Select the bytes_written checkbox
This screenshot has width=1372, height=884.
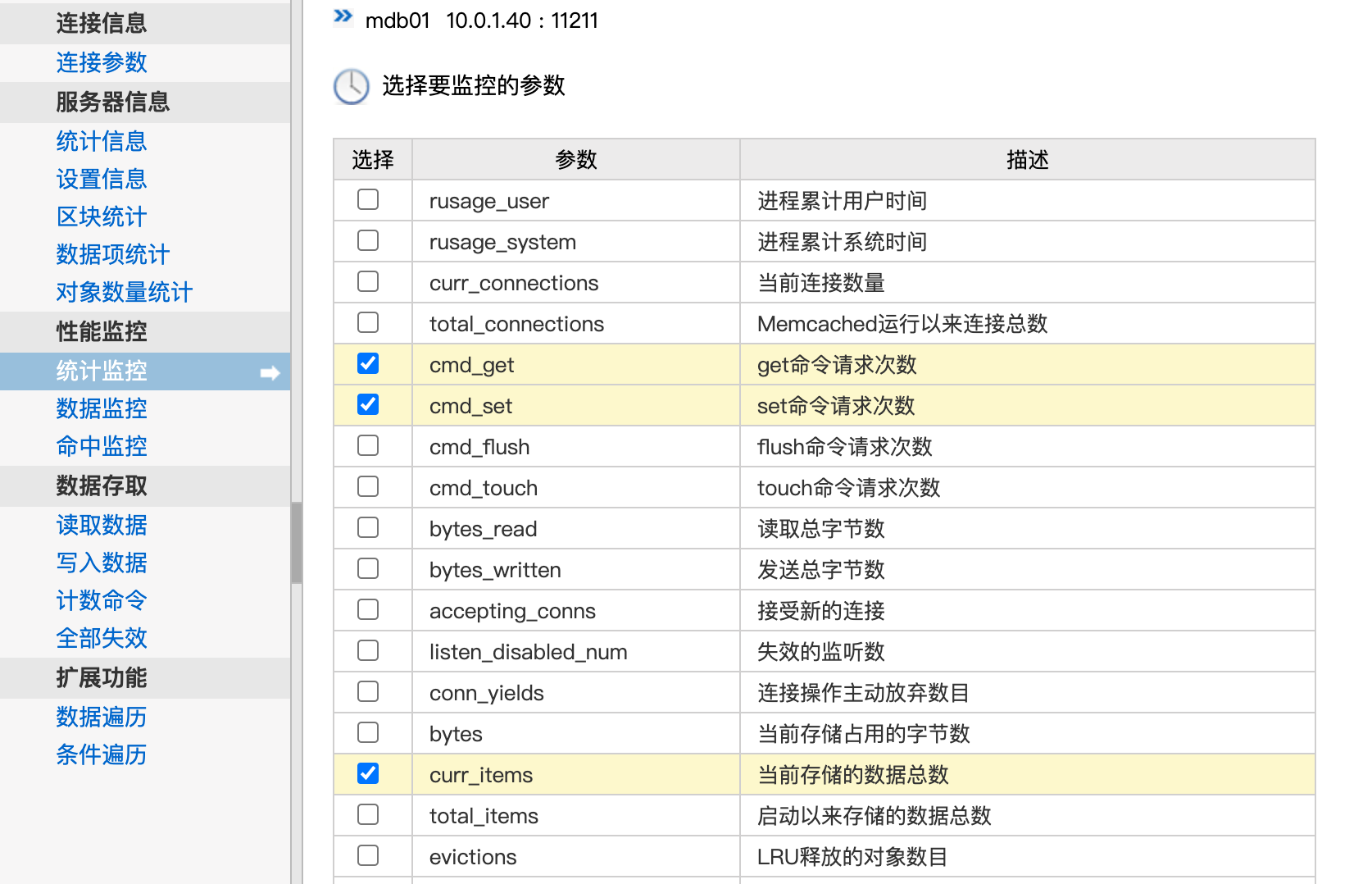point(368,568)
